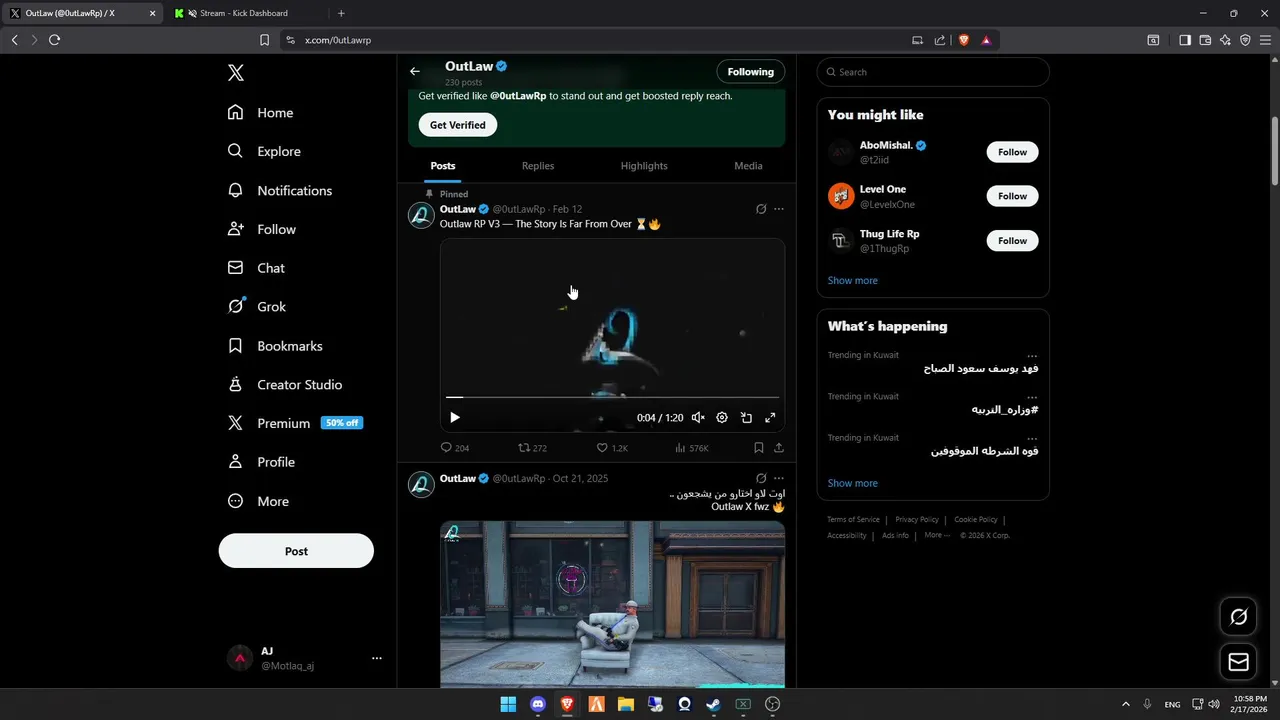Viewport: 1280px width, 720px height.
Task: Repost the pinned post, 272 reposts
Action: click(532, 448)
